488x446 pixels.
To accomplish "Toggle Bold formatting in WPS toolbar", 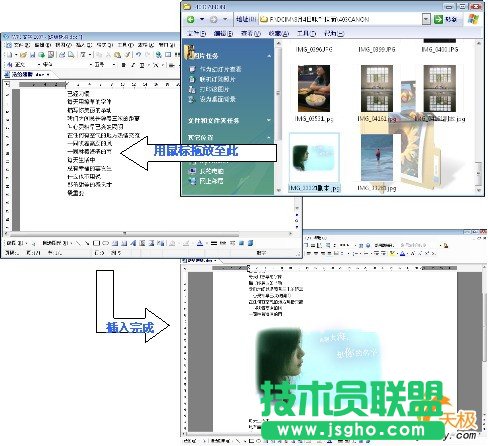I will pyautogui.click(x=124, y=65).
